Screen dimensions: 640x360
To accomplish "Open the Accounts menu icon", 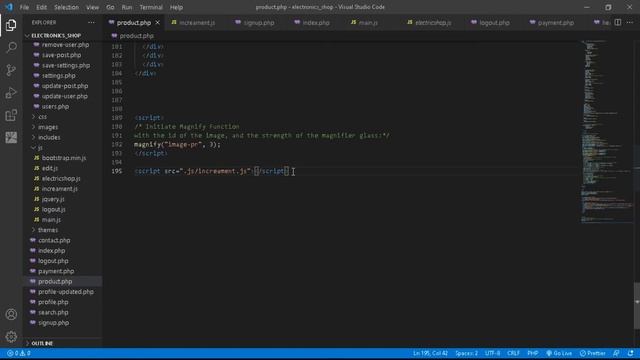I will (x=11, y=314).
